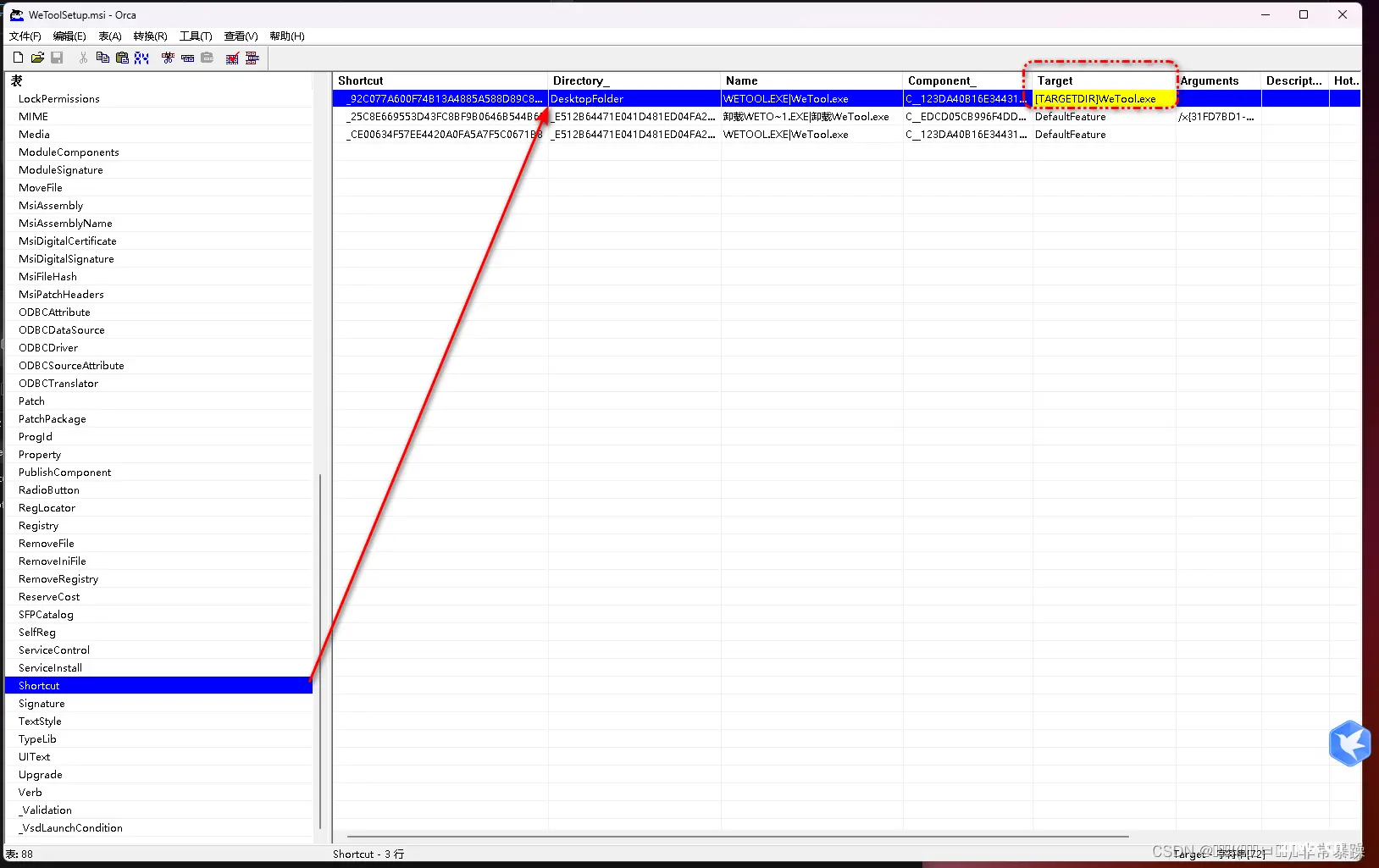Click the Component_ column header
Viewport: 1379px width, 868px height.
[968, 80]
